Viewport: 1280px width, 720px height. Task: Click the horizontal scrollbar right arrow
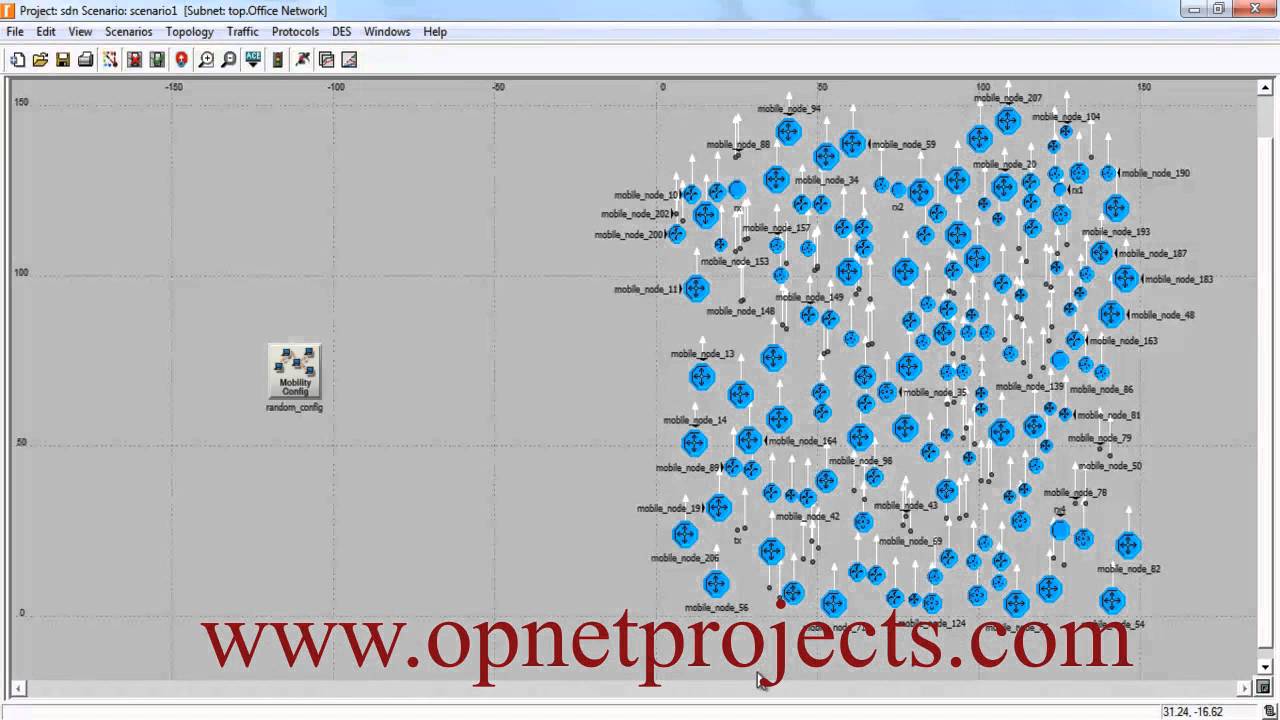(1245, 688)
